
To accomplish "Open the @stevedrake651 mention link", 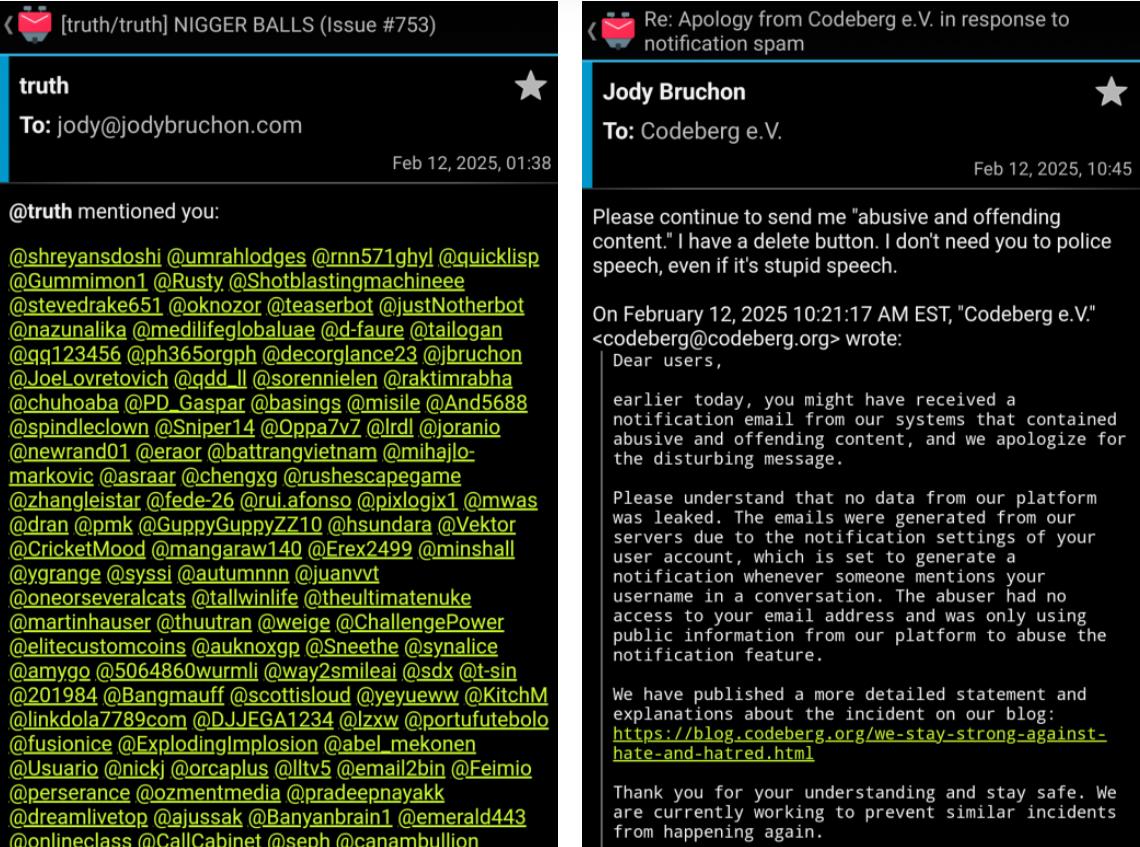I will (x=85, y=305).
